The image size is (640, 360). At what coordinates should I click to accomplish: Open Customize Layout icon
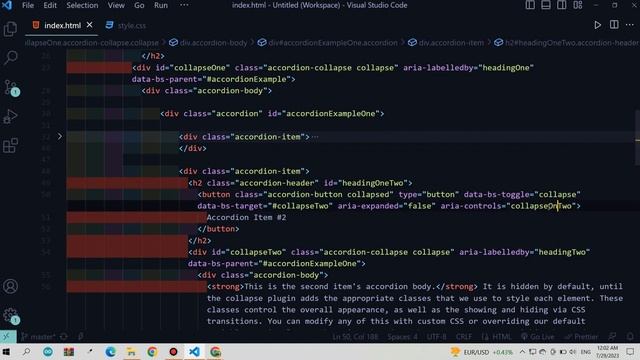coord(578,5)
